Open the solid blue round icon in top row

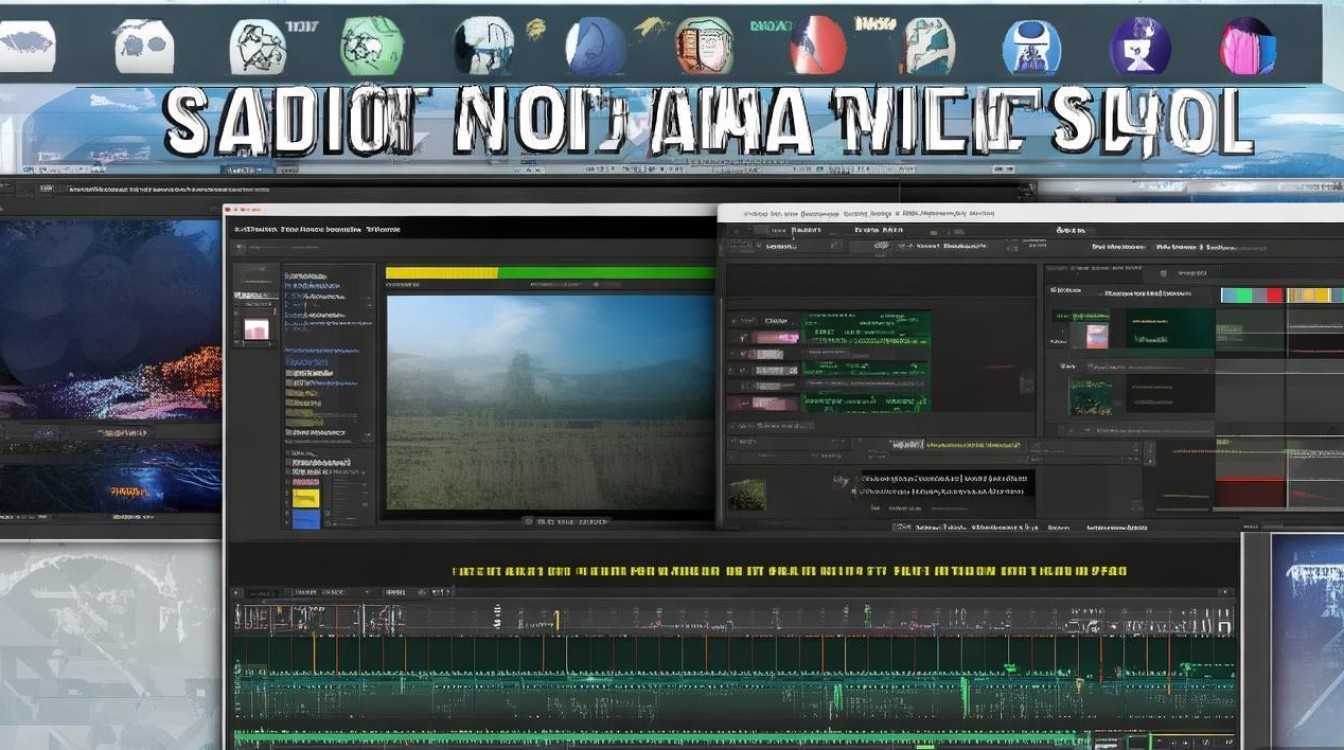pyautogui.click(x=596, y=46)
